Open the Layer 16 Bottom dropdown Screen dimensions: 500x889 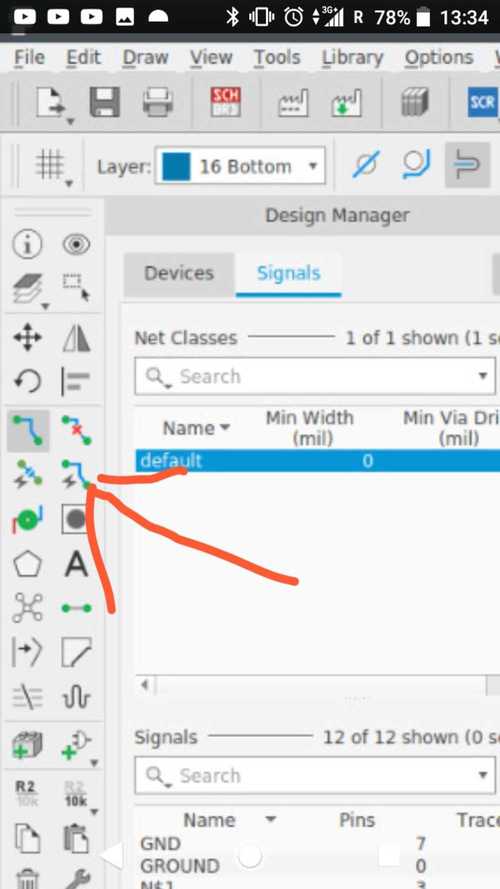click(240, 166)
